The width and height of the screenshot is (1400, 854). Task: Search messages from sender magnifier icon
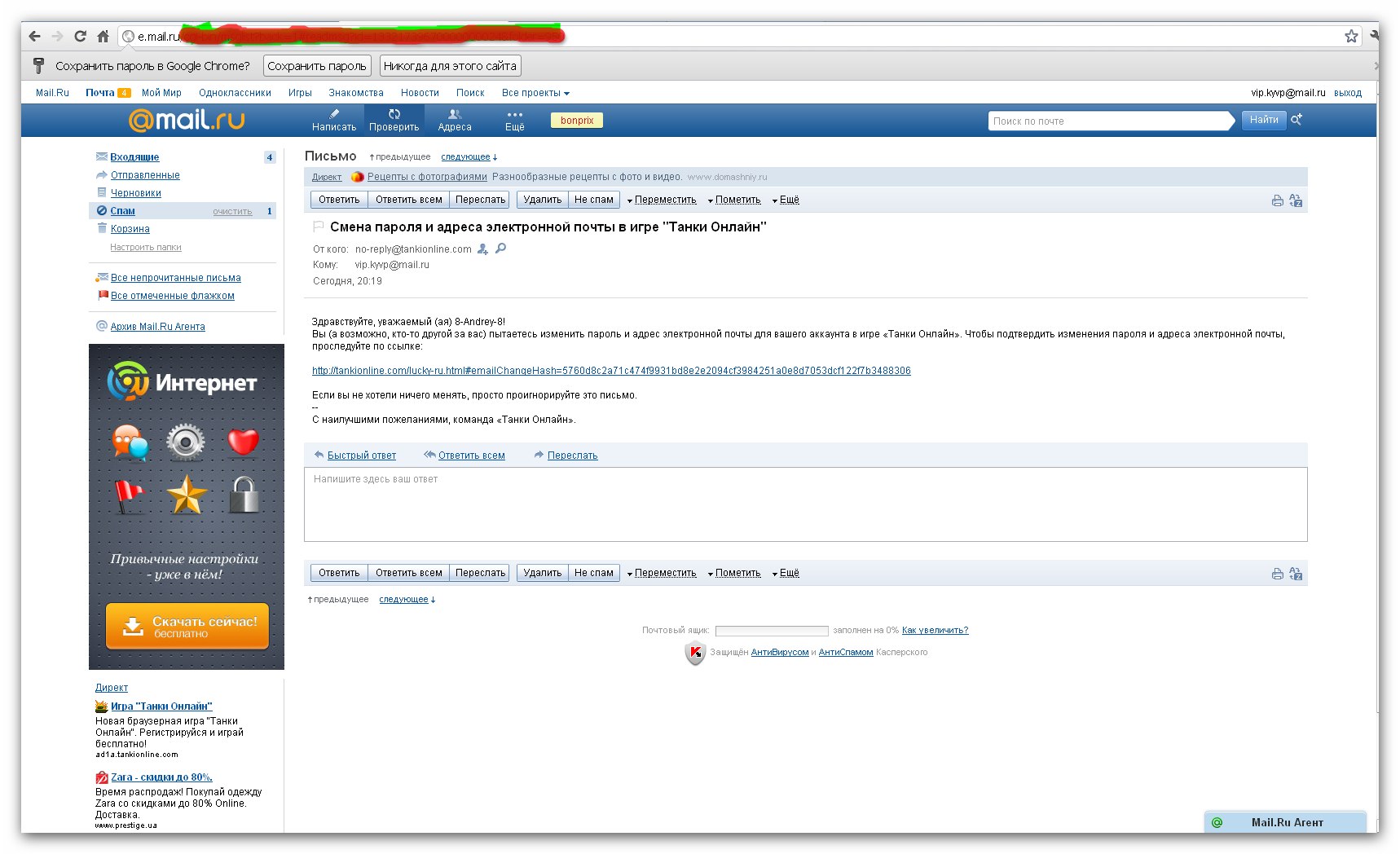point(500,249)
